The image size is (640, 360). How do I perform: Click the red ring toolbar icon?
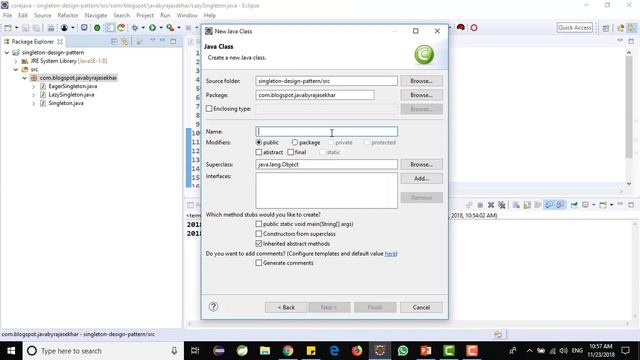[474, 28]
